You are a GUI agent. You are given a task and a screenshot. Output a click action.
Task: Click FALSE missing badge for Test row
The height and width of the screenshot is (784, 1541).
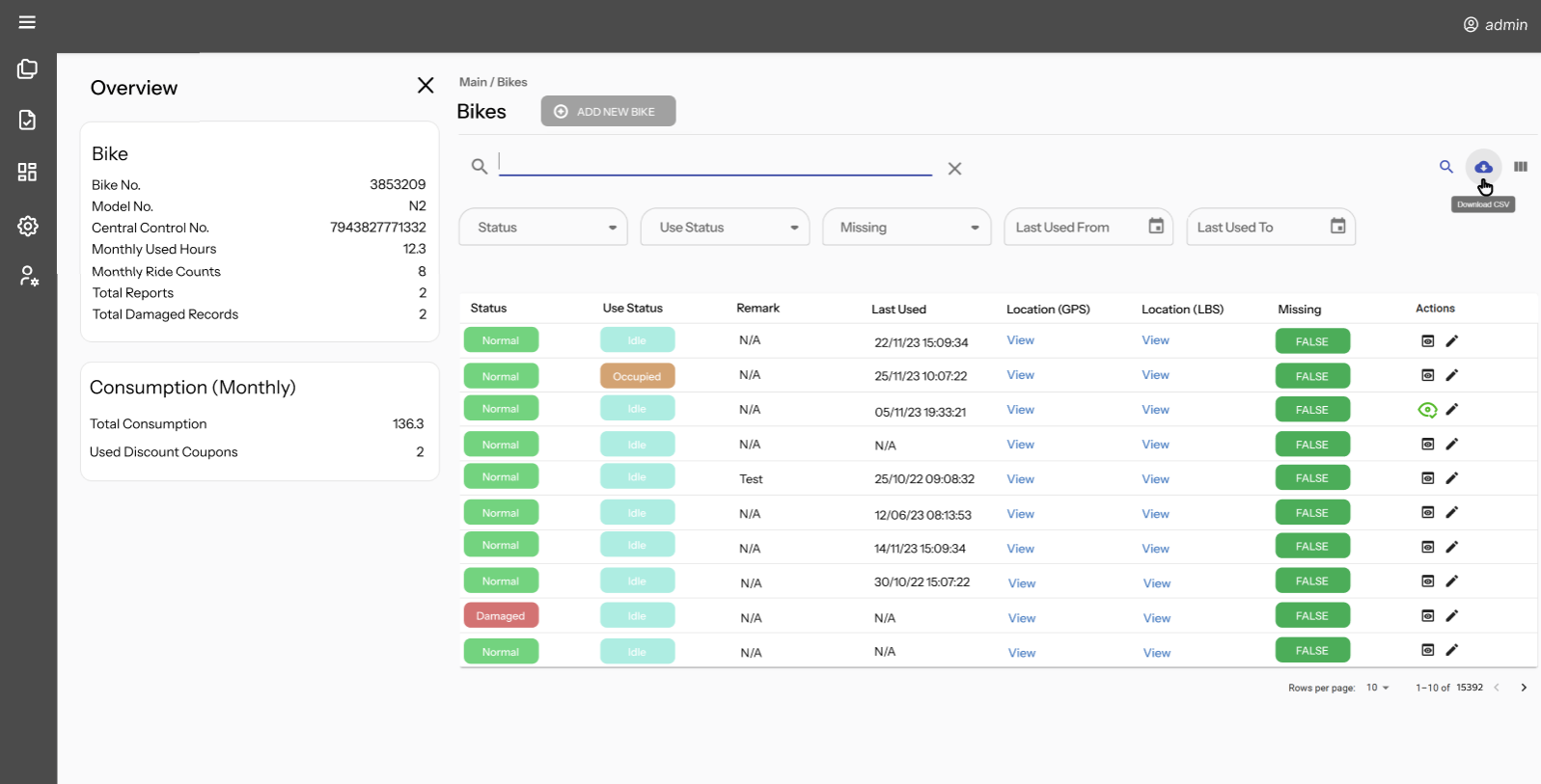click(x=1312, y=478)
